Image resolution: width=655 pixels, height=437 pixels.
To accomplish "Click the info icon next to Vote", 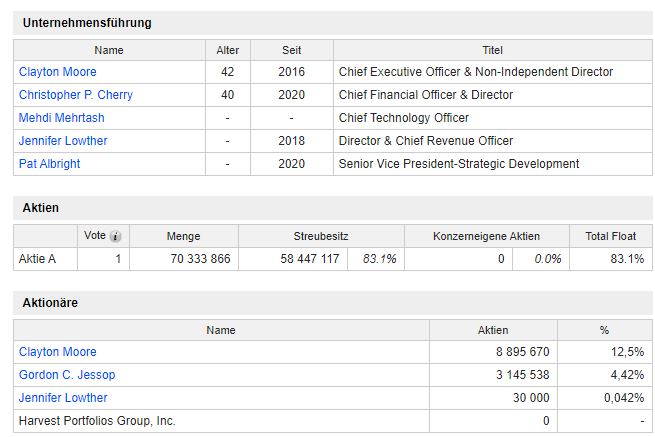I will pyautogui.click(x=116, y=236).
